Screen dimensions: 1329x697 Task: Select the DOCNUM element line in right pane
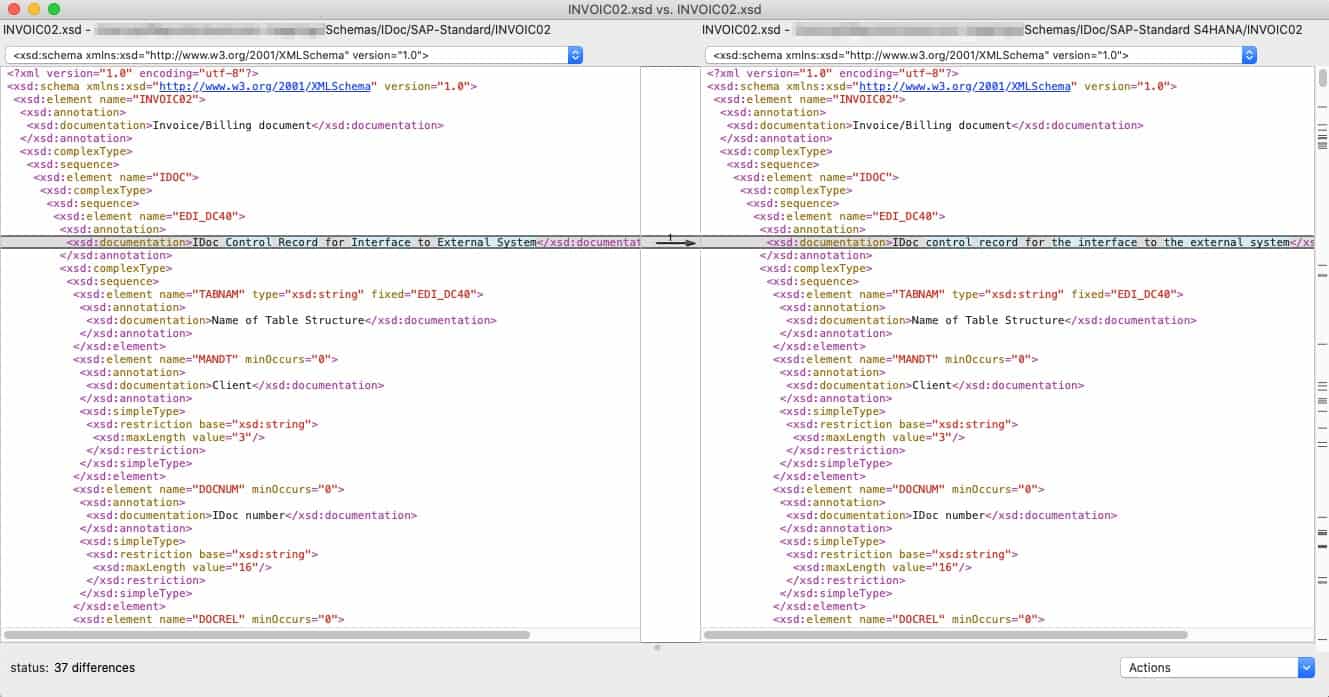pyautogui.click(x=908, y=489)
